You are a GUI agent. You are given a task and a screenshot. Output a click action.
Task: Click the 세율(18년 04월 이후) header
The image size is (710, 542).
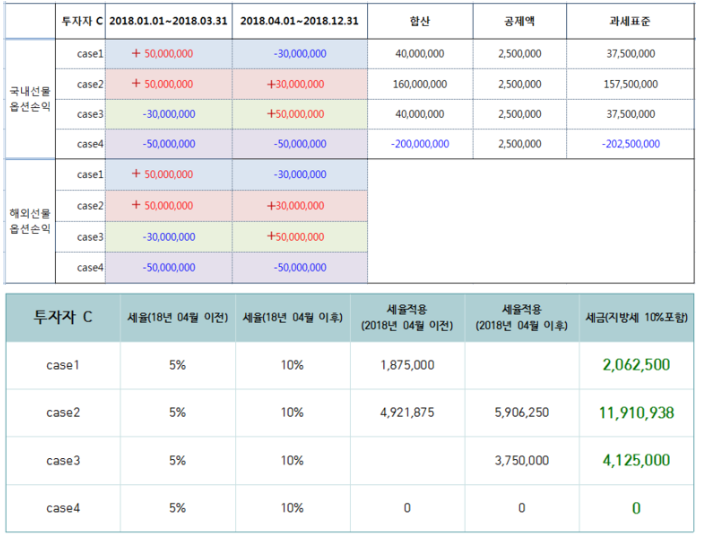(x=291, y=318)
